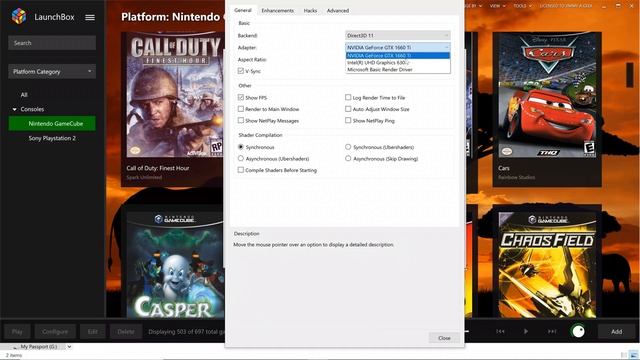Check Compile Shaders Before Starting
Viewport: 640px width, 360px height.
click(x=241, y=170)
